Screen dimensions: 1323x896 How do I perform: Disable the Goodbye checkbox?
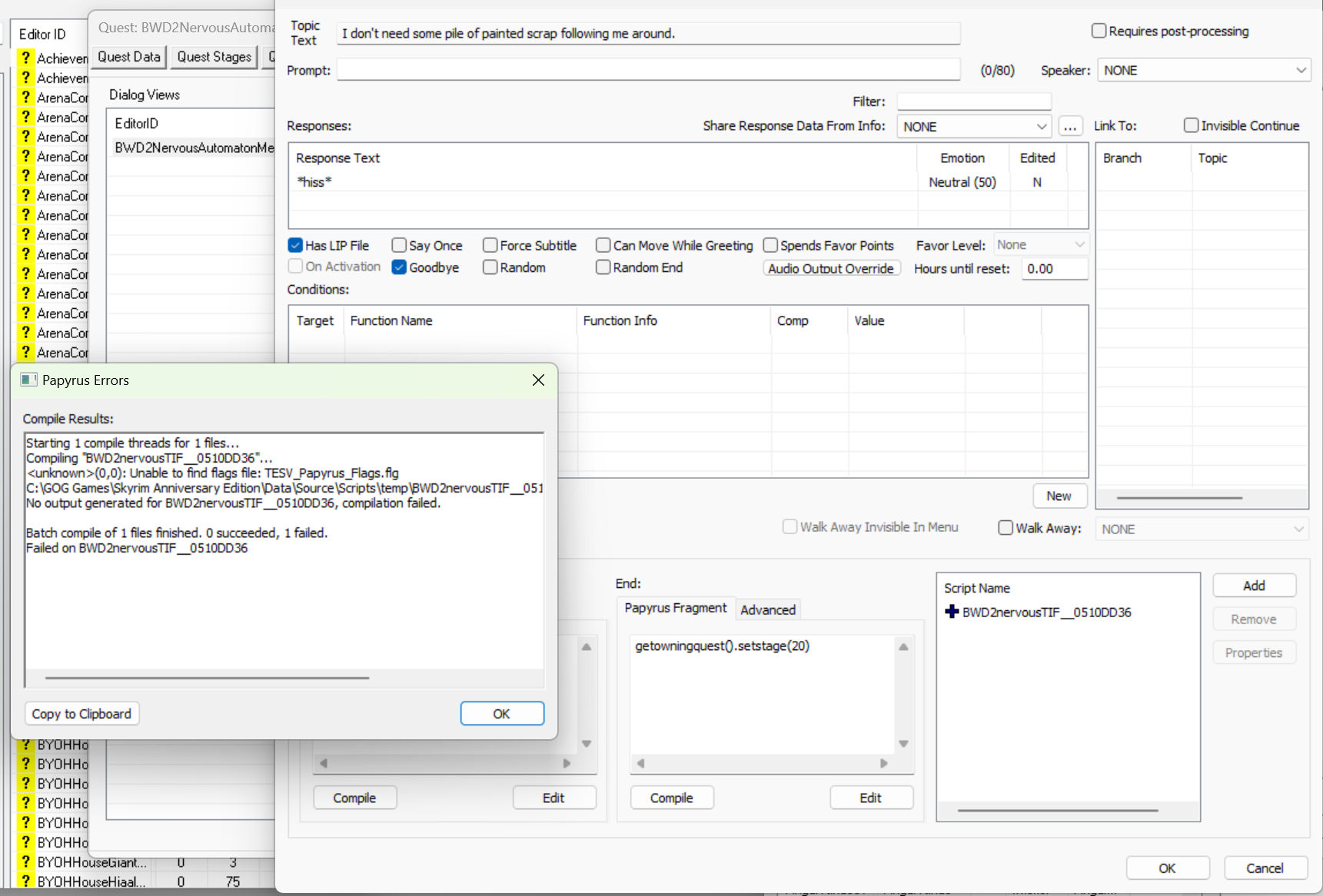pos(400,267)
